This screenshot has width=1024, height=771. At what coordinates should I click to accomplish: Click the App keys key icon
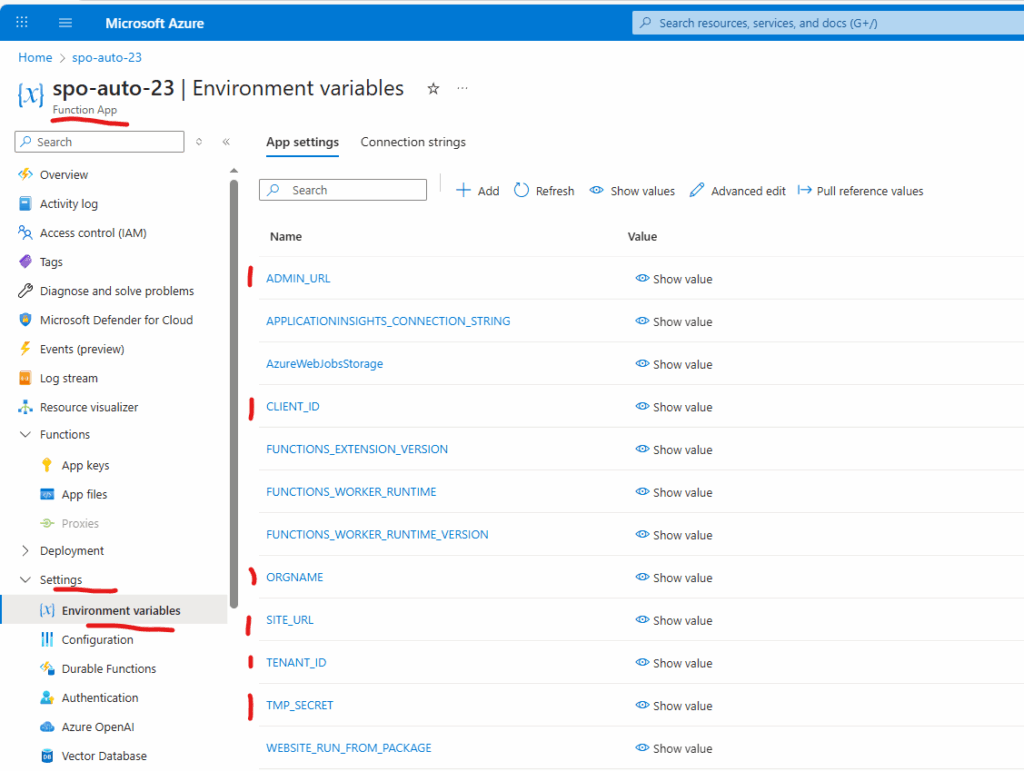pyautogui.click(x=46, y=465)
